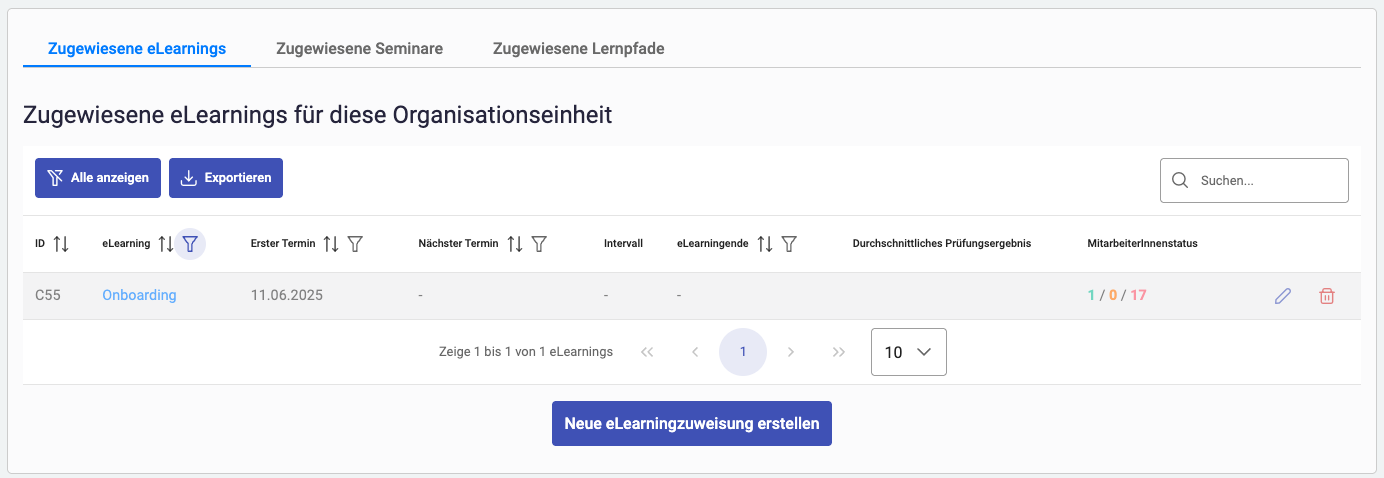1384x478 pixels.
Task: Switch to Zugewiesene Seminare tab
Action: pos(359,48)
